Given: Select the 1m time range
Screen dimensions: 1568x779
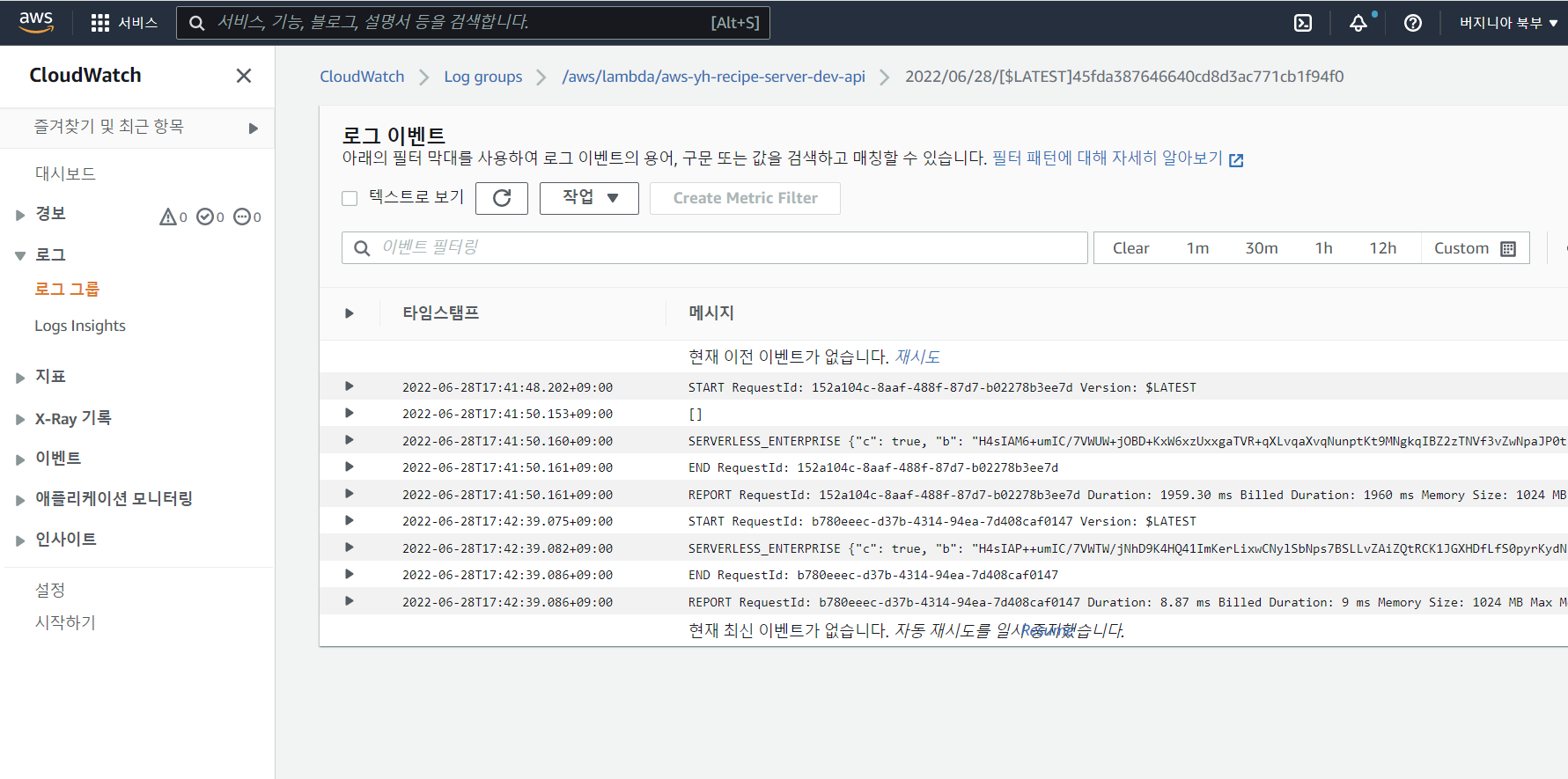Looking at the screenshot, I should click(1197, 248).
